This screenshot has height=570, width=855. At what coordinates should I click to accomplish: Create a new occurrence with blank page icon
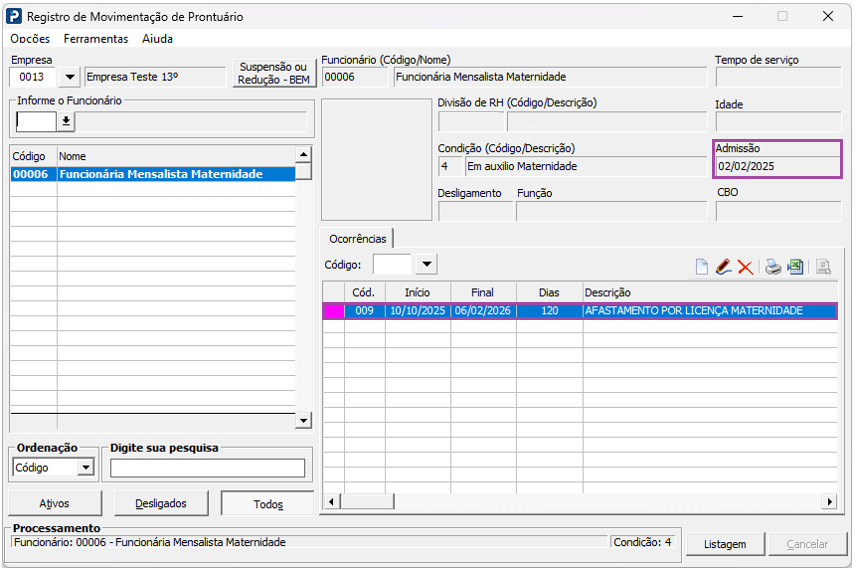pyautogui.click(x=701, y=267)
